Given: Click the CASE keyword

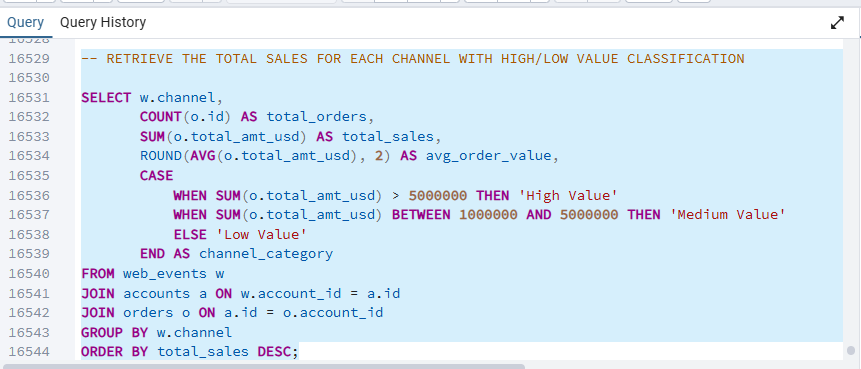Looking at the screenshot, I should [x=156, y=176].
